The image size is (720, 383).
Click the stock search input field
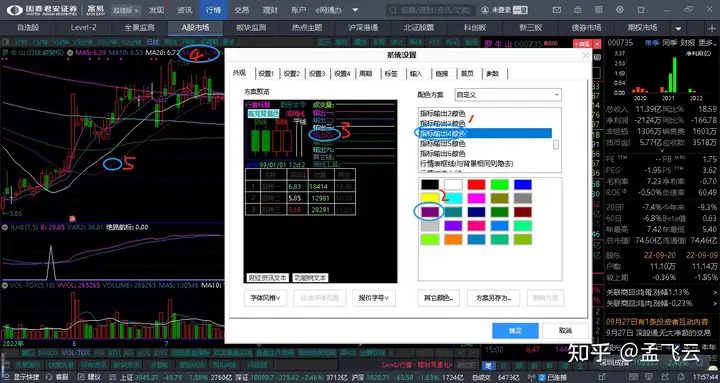click(x=430, y=10)
